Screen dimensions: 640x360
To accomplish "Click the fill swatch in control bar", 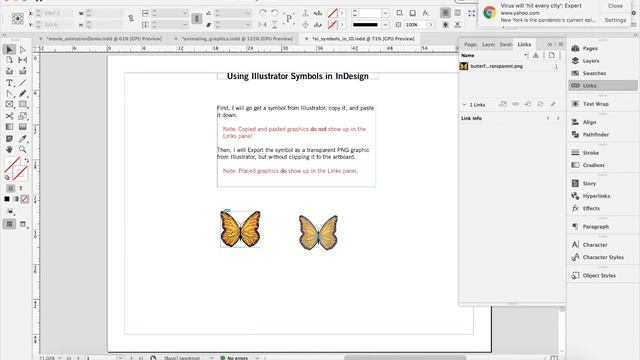I will [x=333, y=13].
